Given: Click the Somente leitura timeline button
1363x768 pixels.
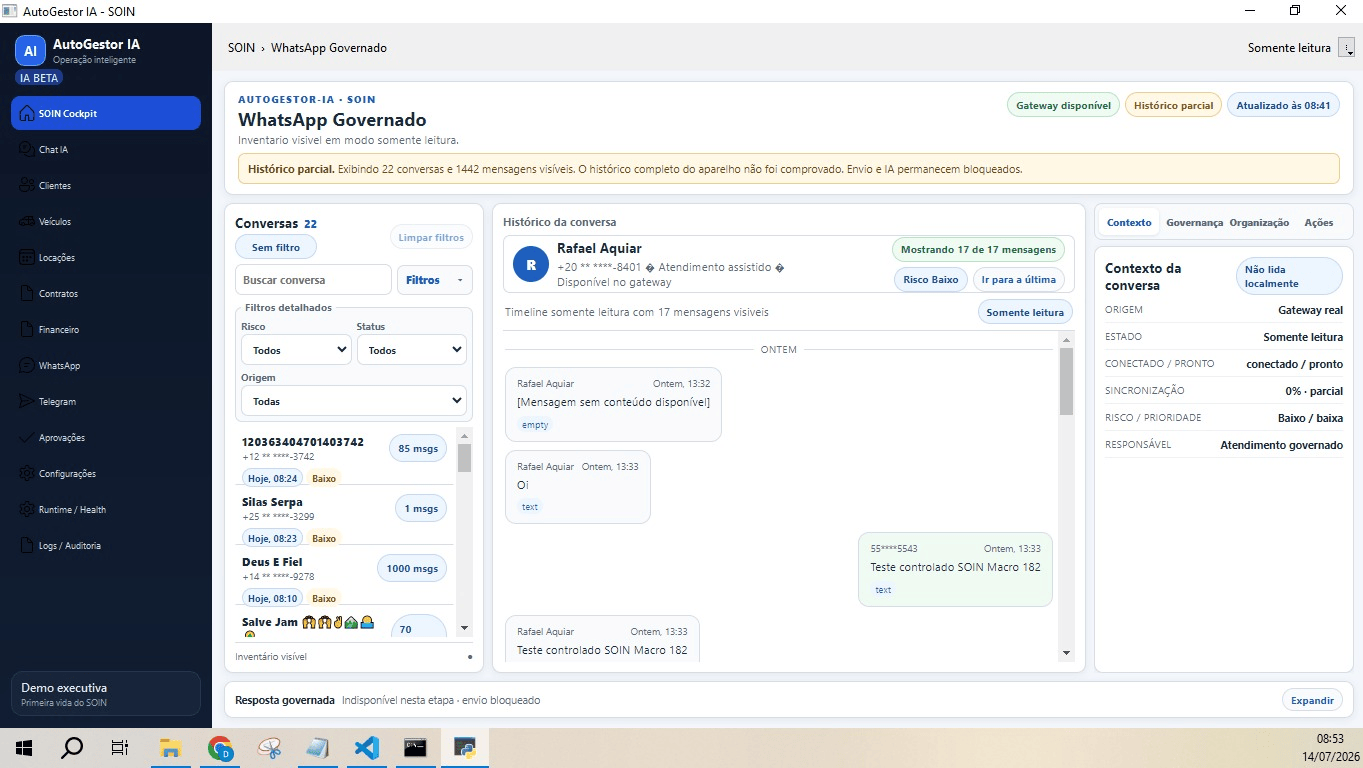Looking at the screenshot, I should tap(1025, 312).
